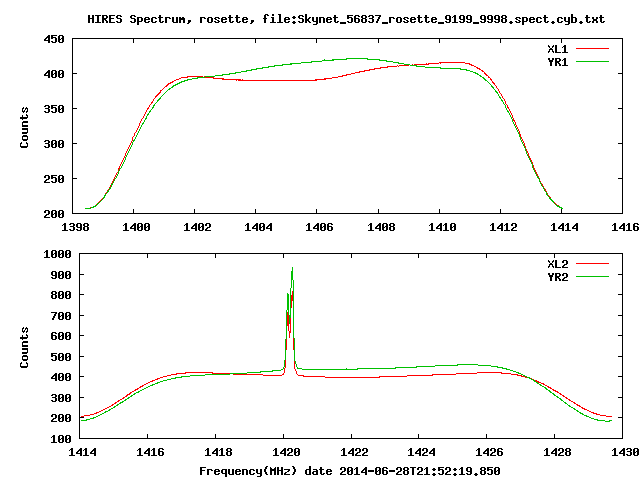Click the red XL2 legend line sample
The width and height of the screenshot is (640, 480).
pos(592,264)
